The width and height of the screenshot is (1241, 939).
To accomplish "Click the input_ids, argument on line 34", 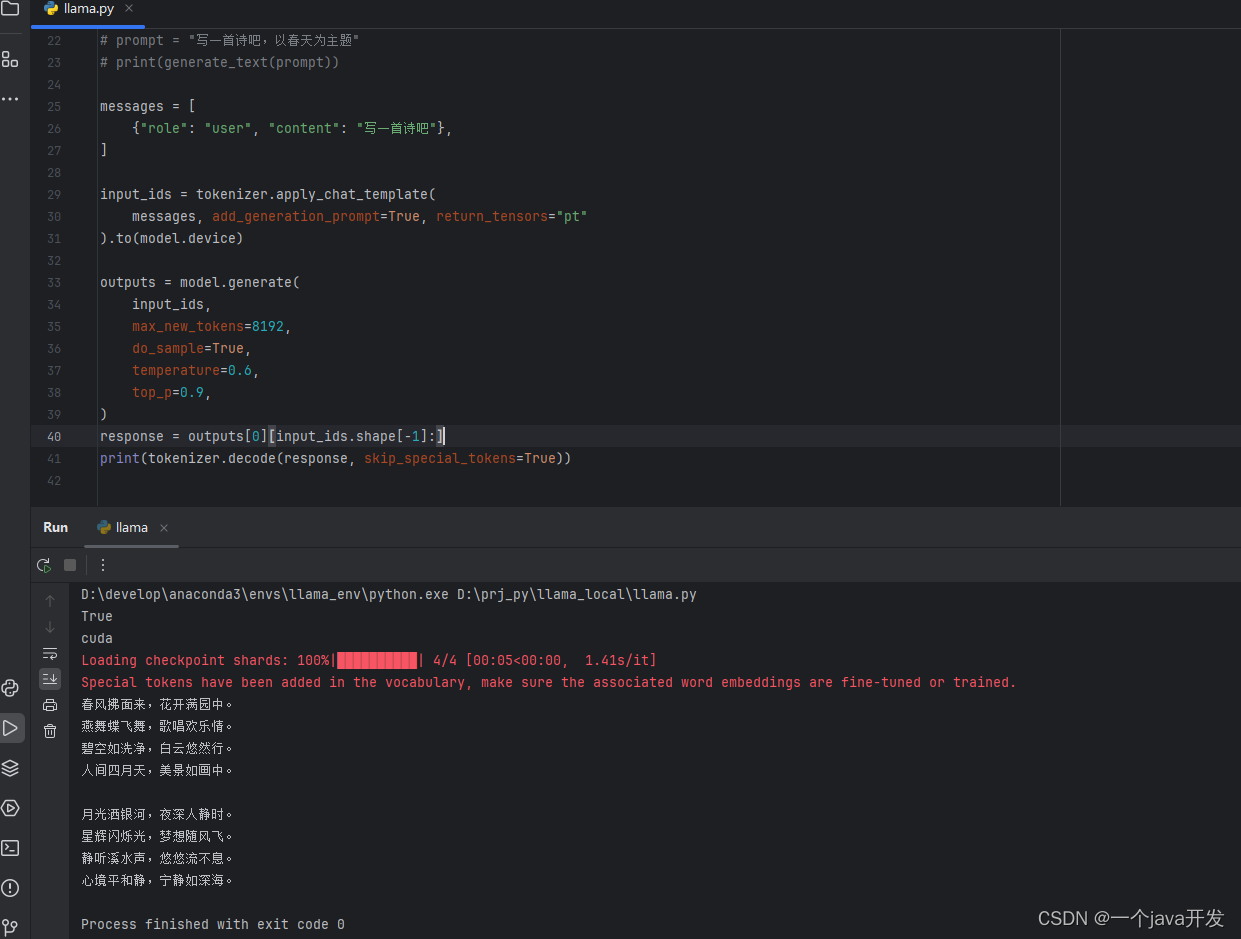I will [171, 304].
